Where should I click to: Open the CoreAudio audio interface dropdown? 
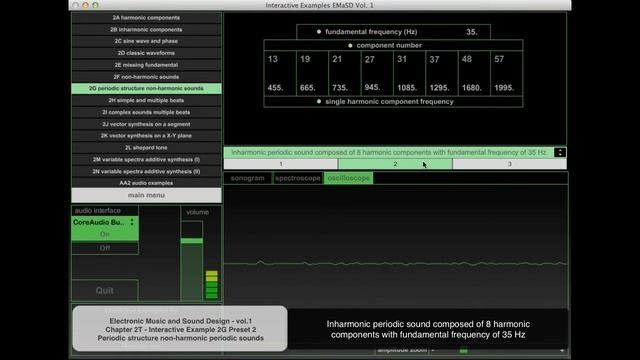[x=105, y=222]
